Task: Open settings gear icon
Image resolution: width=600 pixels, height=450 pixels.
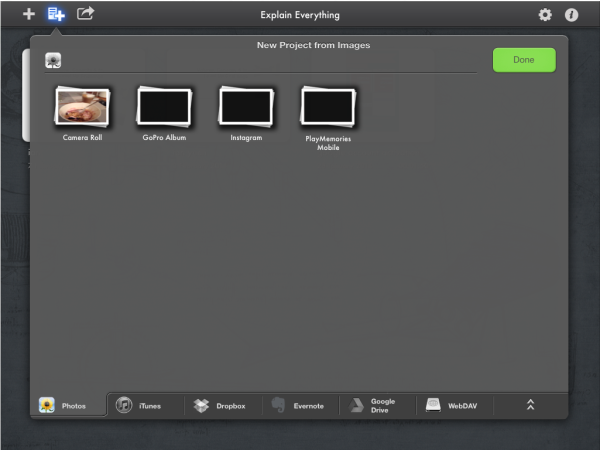Action: click(x=545, y=15)
